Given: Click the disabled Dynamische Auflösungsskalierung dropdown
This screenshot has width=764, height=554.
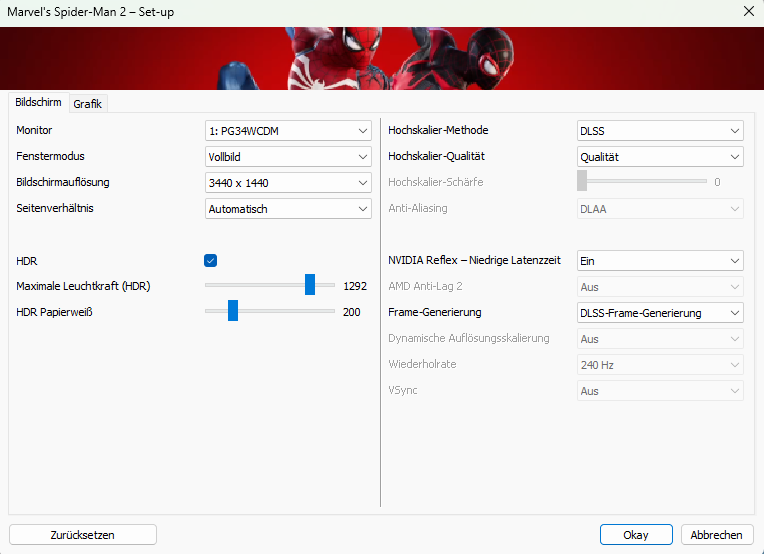Looking at the screenshot, I should coord(660,339).
